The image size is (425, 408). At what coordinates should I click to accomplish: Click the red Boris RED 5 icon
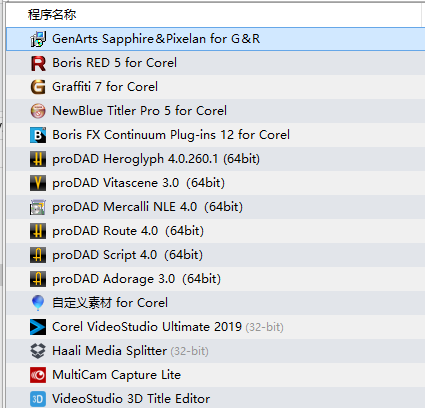pos(38,63)
